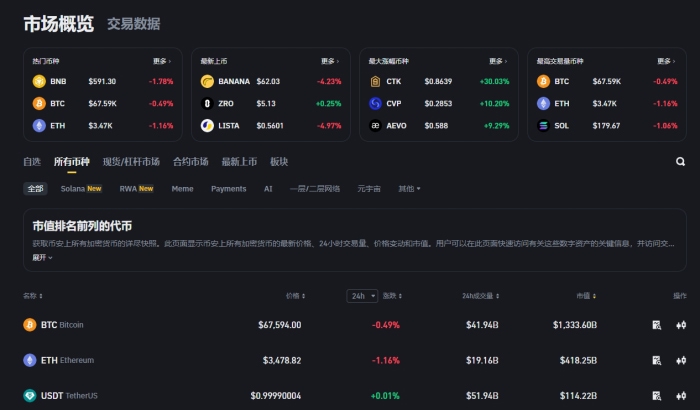
Task: Expand the 展开 description text
Action: click(42, 257)
